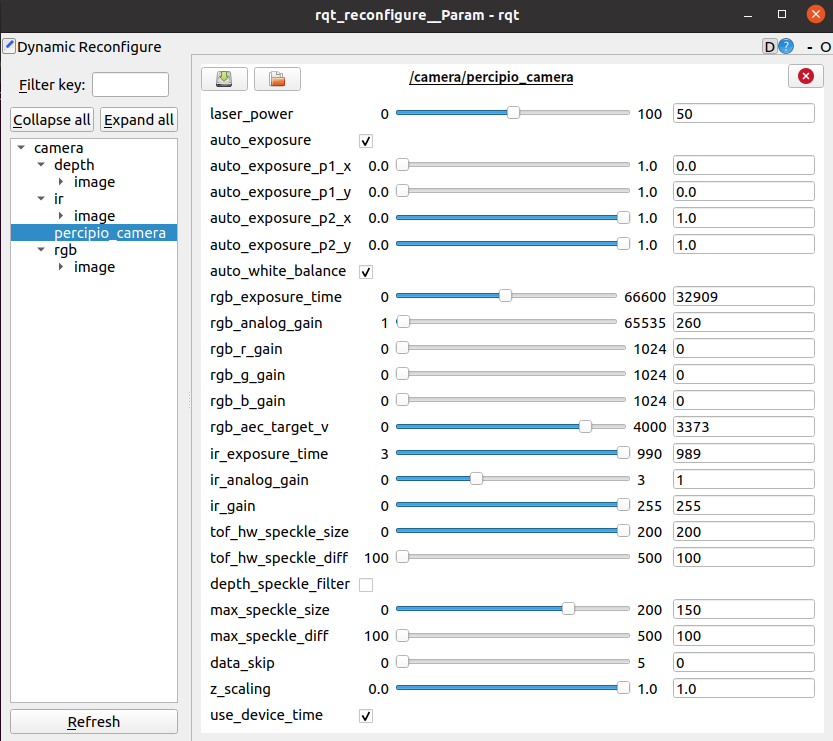The image size is (833, 741).
Task: Click the rgb_aec_target_v slider handle
Action: coord(585,426)
